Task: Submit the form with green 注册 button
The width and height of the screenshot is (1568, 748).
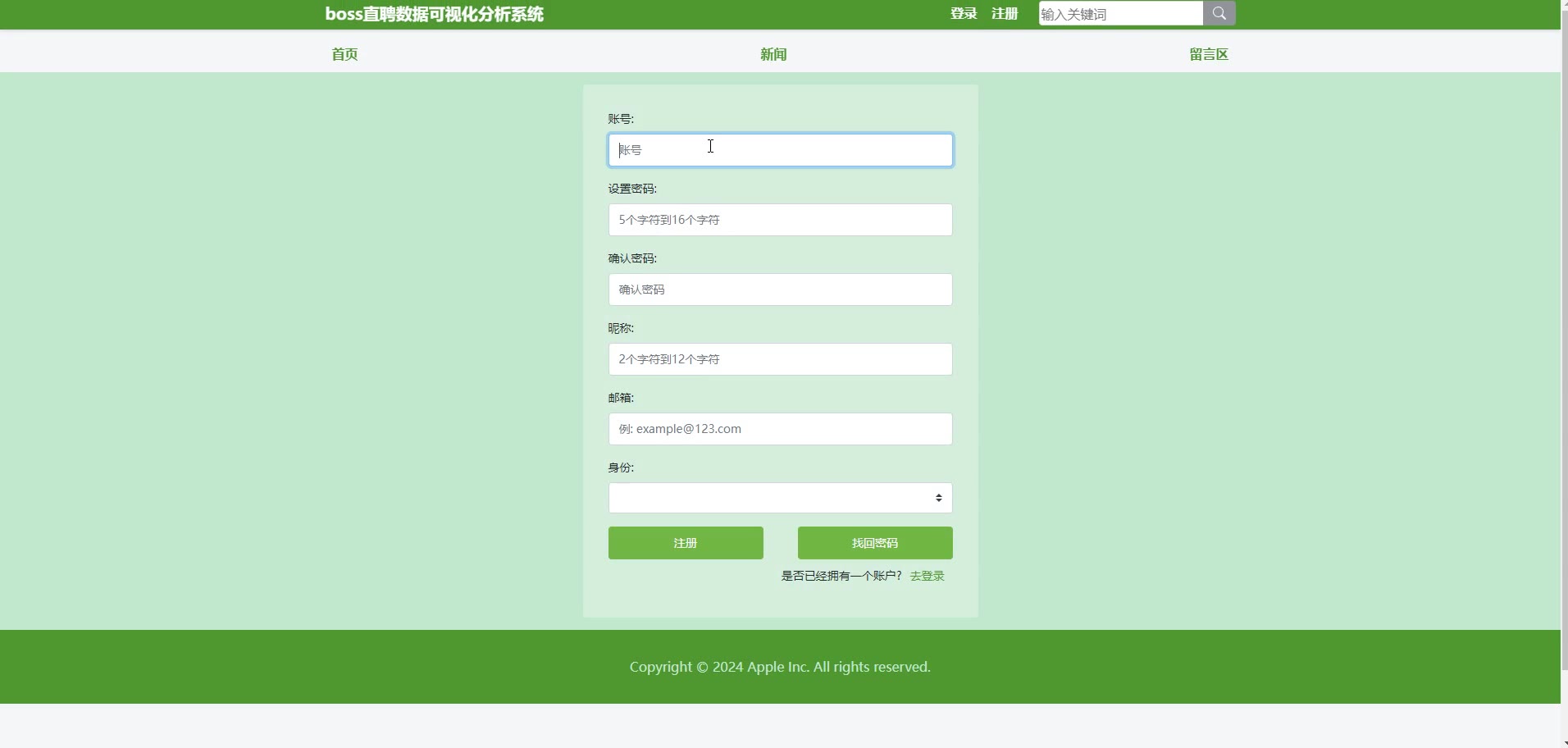Action: pyautogui.click(x=686, y=543)
